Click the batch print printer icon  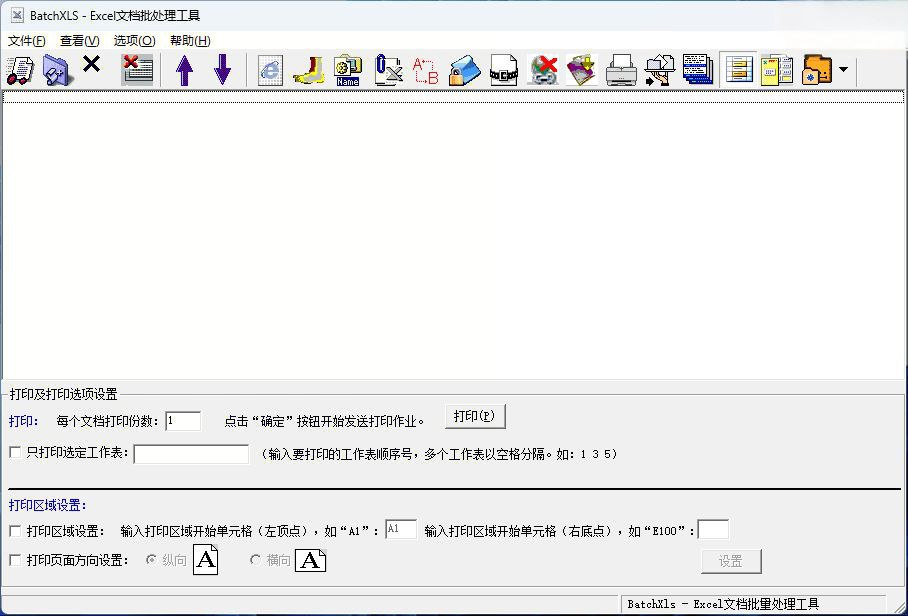[x=621, y=70]
